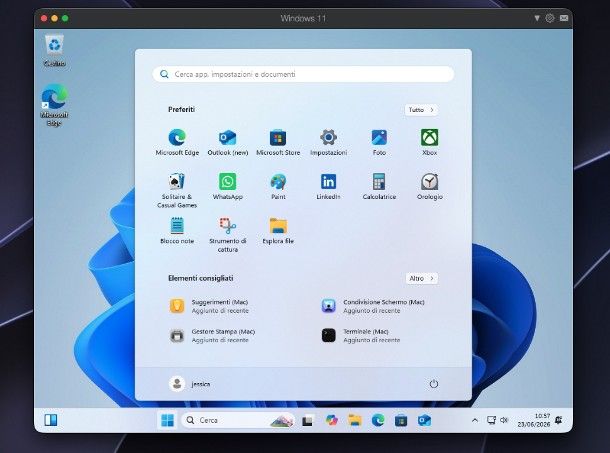Open File Explorer from the taskbar
This screenshot has height=453, width=610.
355,420
